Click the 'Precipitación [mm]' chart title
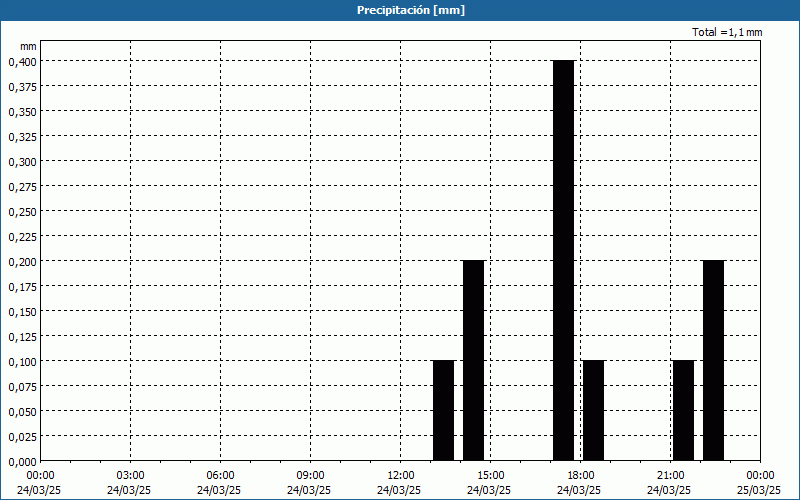Screen dimensions: 800x500 coord(411,10)
